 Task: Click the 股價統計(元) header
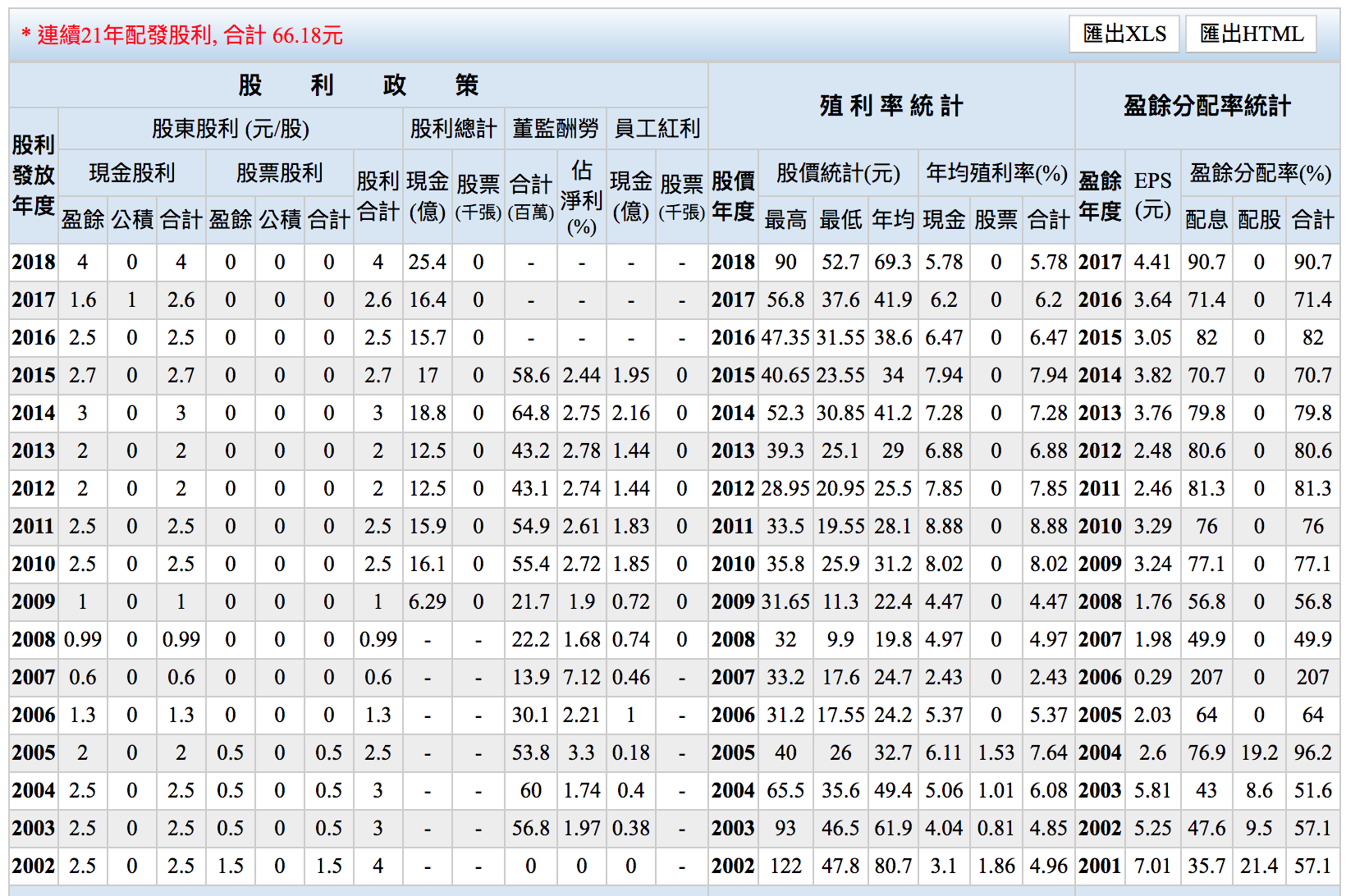pos(838,173)
